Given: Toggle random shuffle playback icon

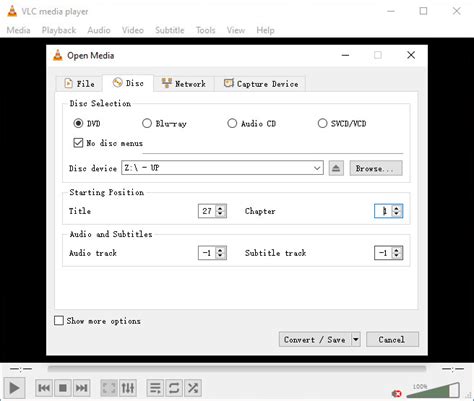Looking at the screenshot, I should 193,388.
